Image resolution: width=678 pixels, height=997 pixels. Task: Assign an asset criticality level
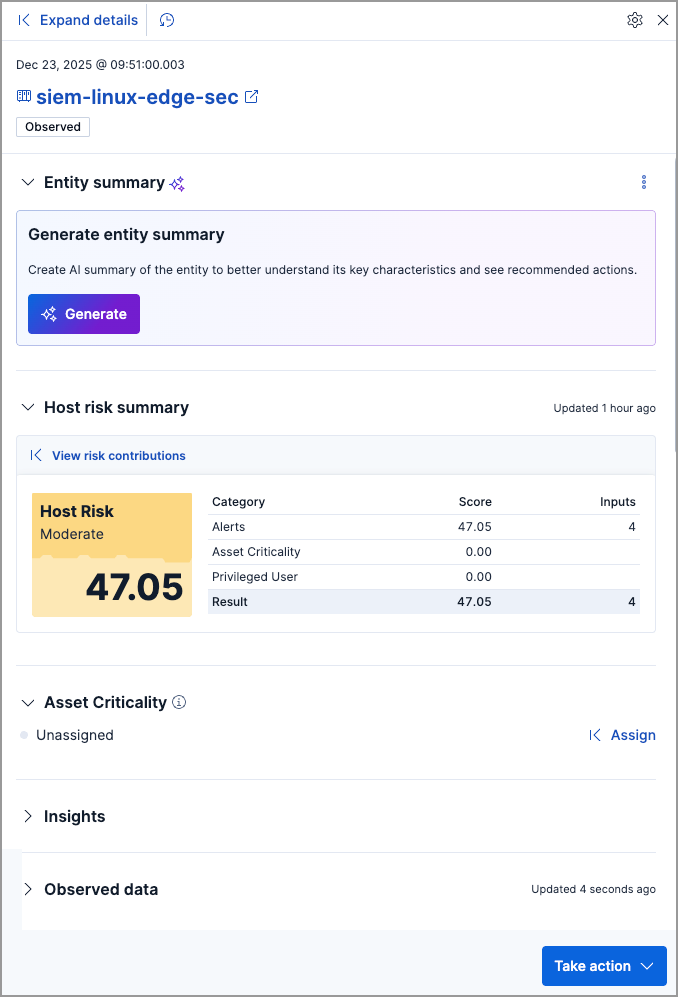pos(633,735)
